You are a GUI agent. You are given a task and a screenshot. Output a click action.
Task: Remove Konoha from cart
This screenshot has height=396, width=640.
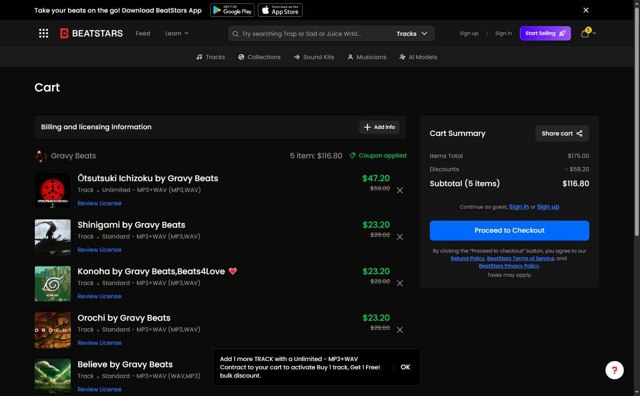tap(400, 283)
